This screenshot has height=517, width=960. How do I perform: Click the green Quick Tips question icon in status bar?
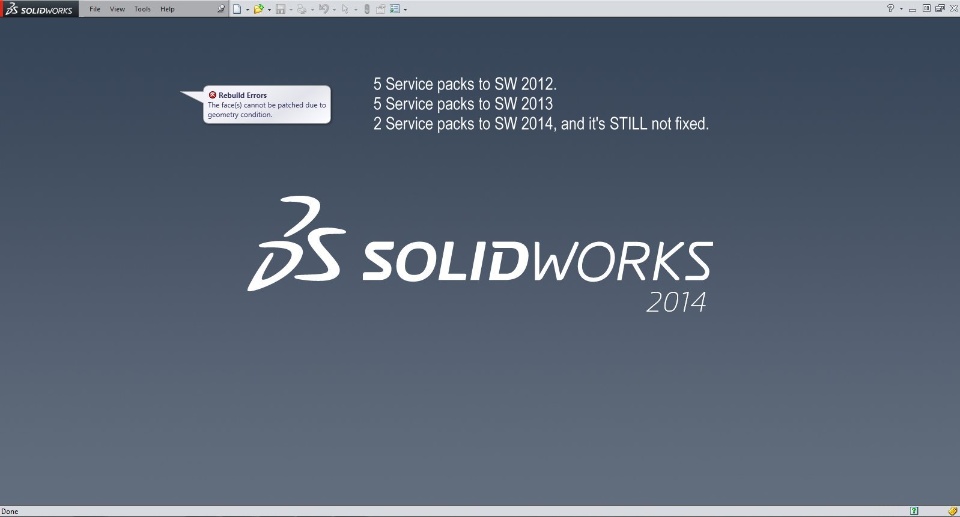[x=914, y=511]
